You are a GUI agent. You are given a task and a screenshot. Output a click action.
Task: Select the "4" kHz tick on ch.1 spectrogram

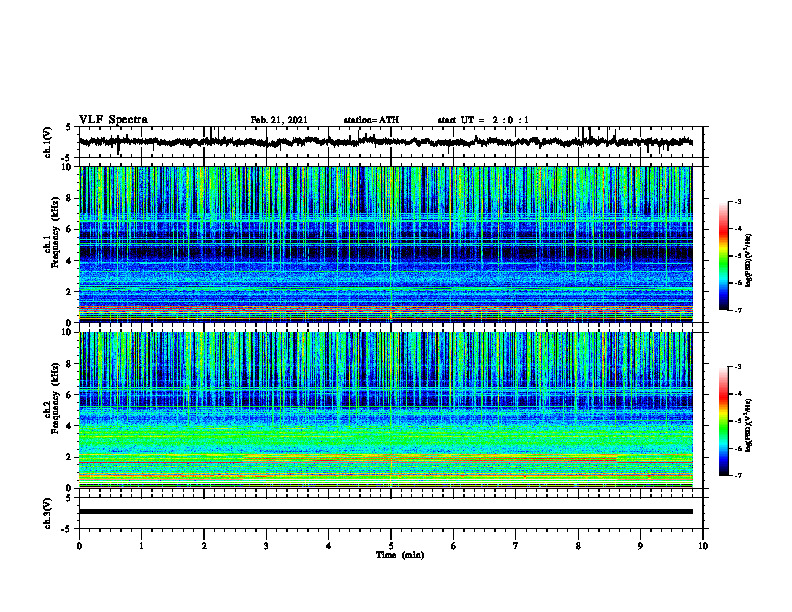pyautogui.click(x=69, y=261)
